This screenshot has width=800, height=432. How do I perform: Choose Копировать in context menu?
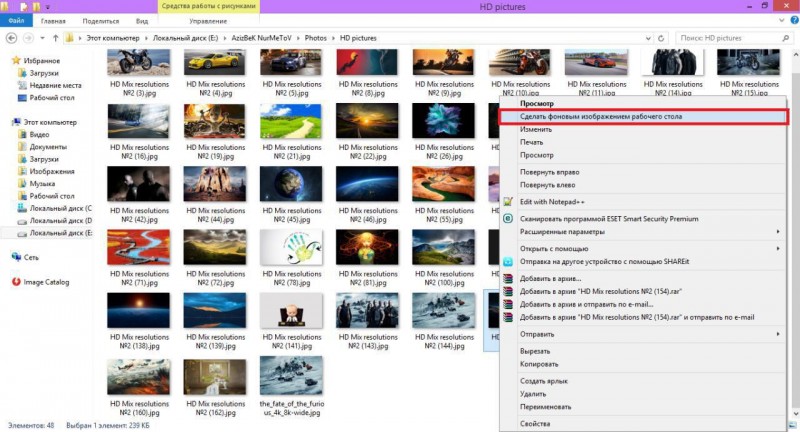pyautogui.click(x=643, y=364)
